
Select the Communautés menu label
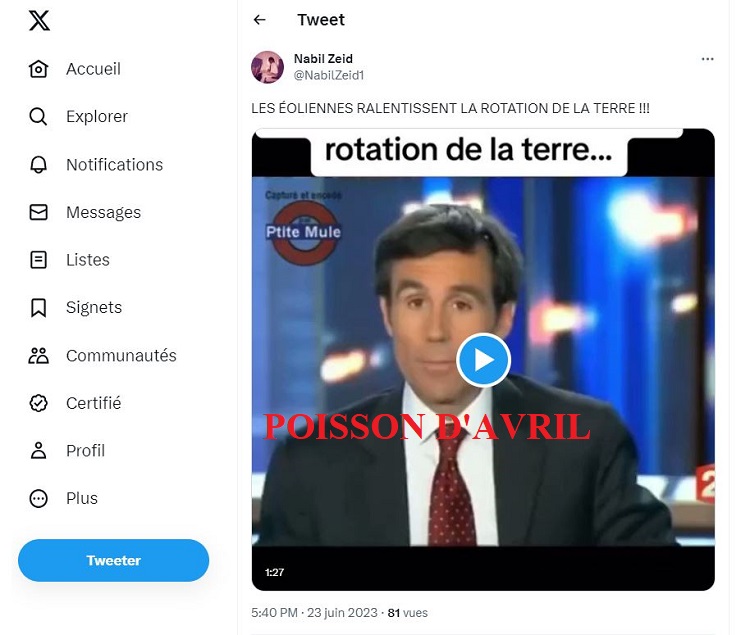tap(121, 355)
